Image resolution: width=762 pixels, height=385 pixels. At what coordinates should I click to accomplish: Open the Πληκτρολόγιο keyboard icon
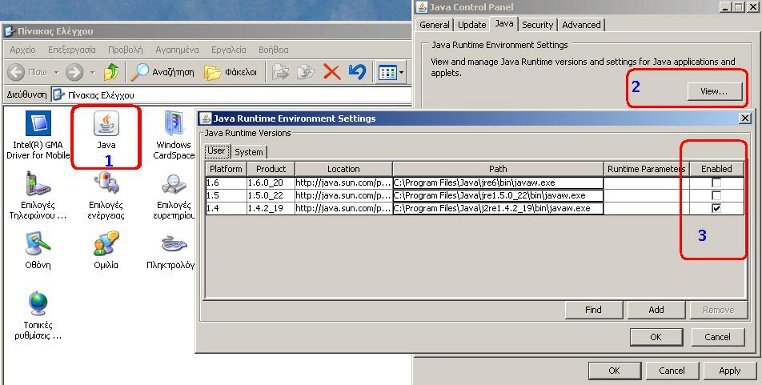coord(174,244)
